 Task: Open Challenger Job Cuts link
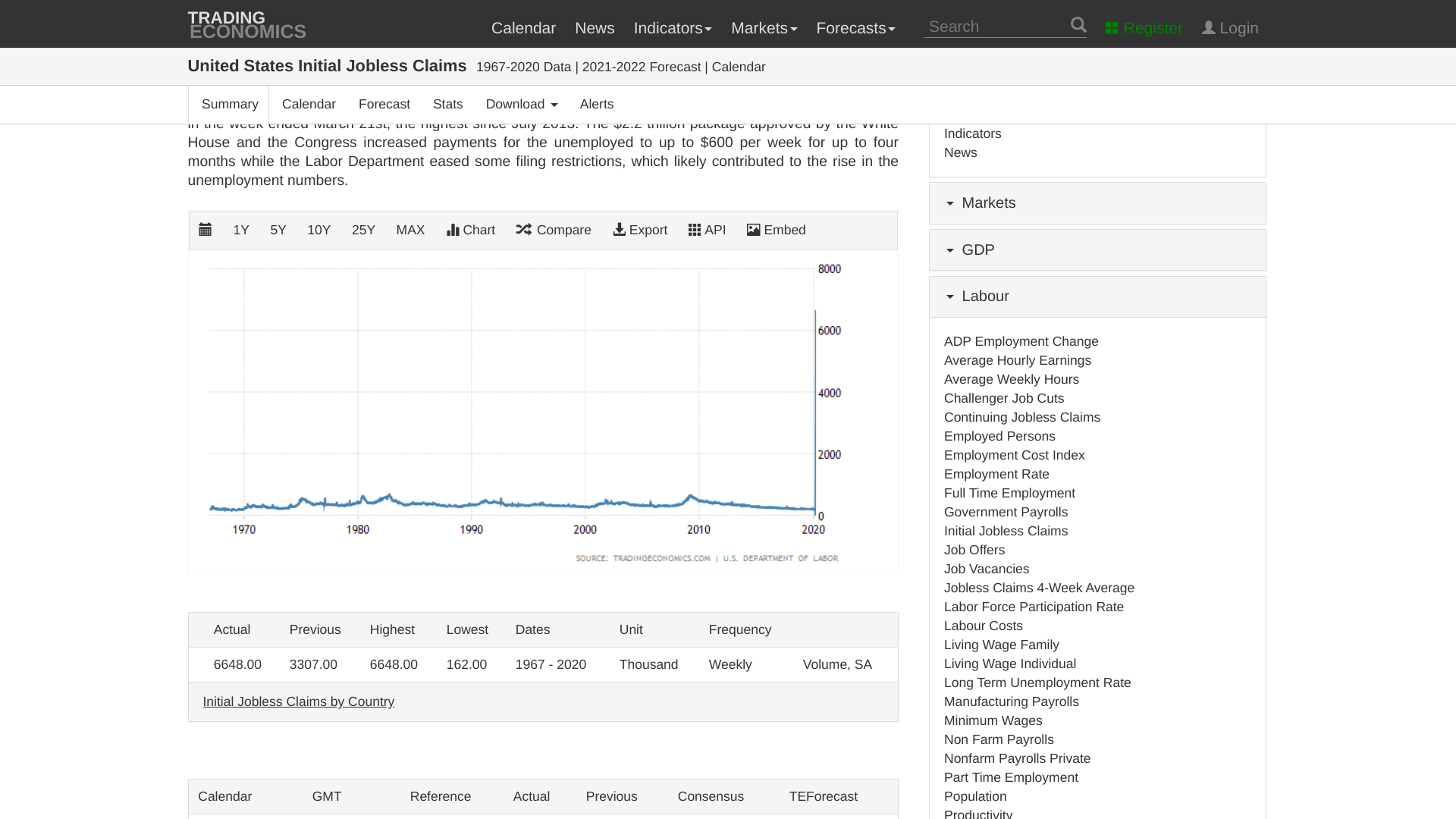coord(1004,398)
